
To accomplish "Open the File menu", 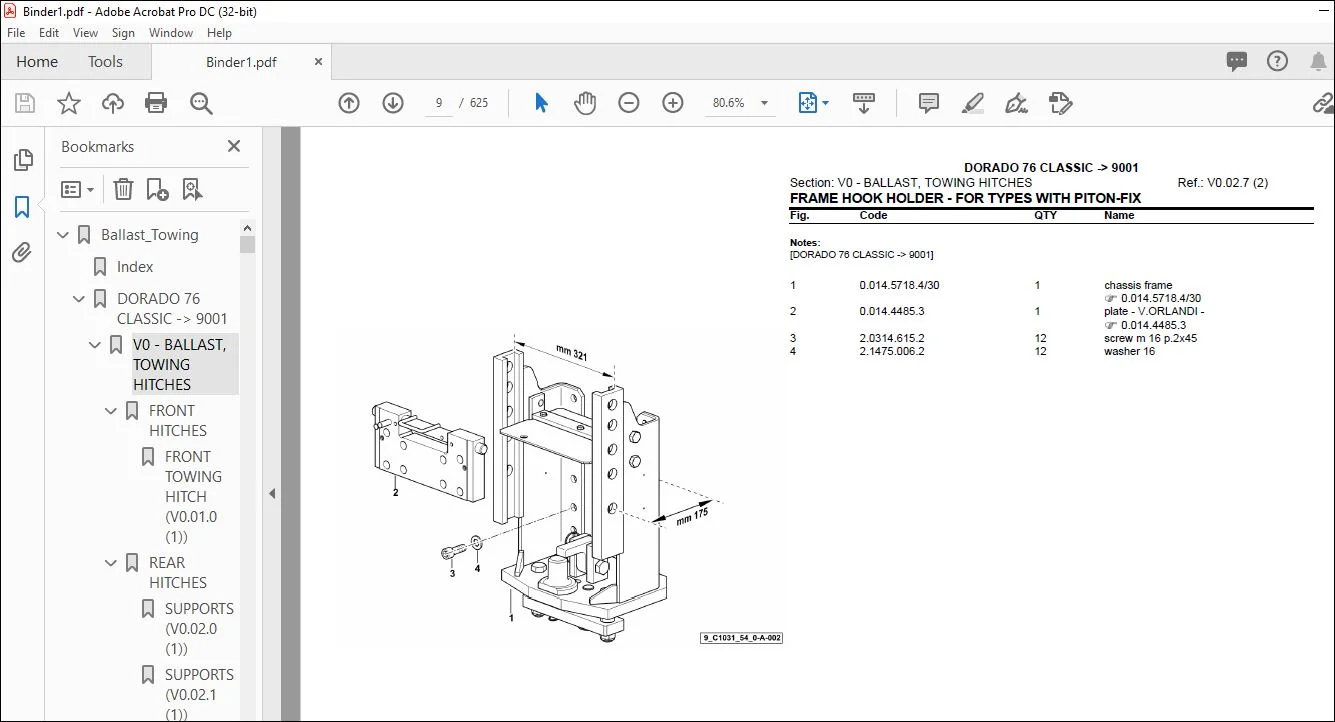I will (x=16, y=33).
